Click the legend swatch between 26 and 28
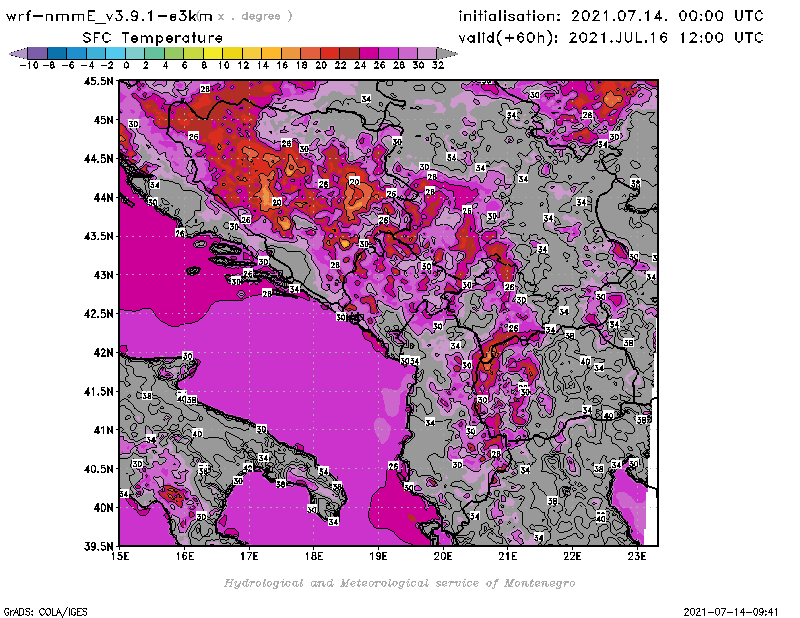 pos(388,53)
